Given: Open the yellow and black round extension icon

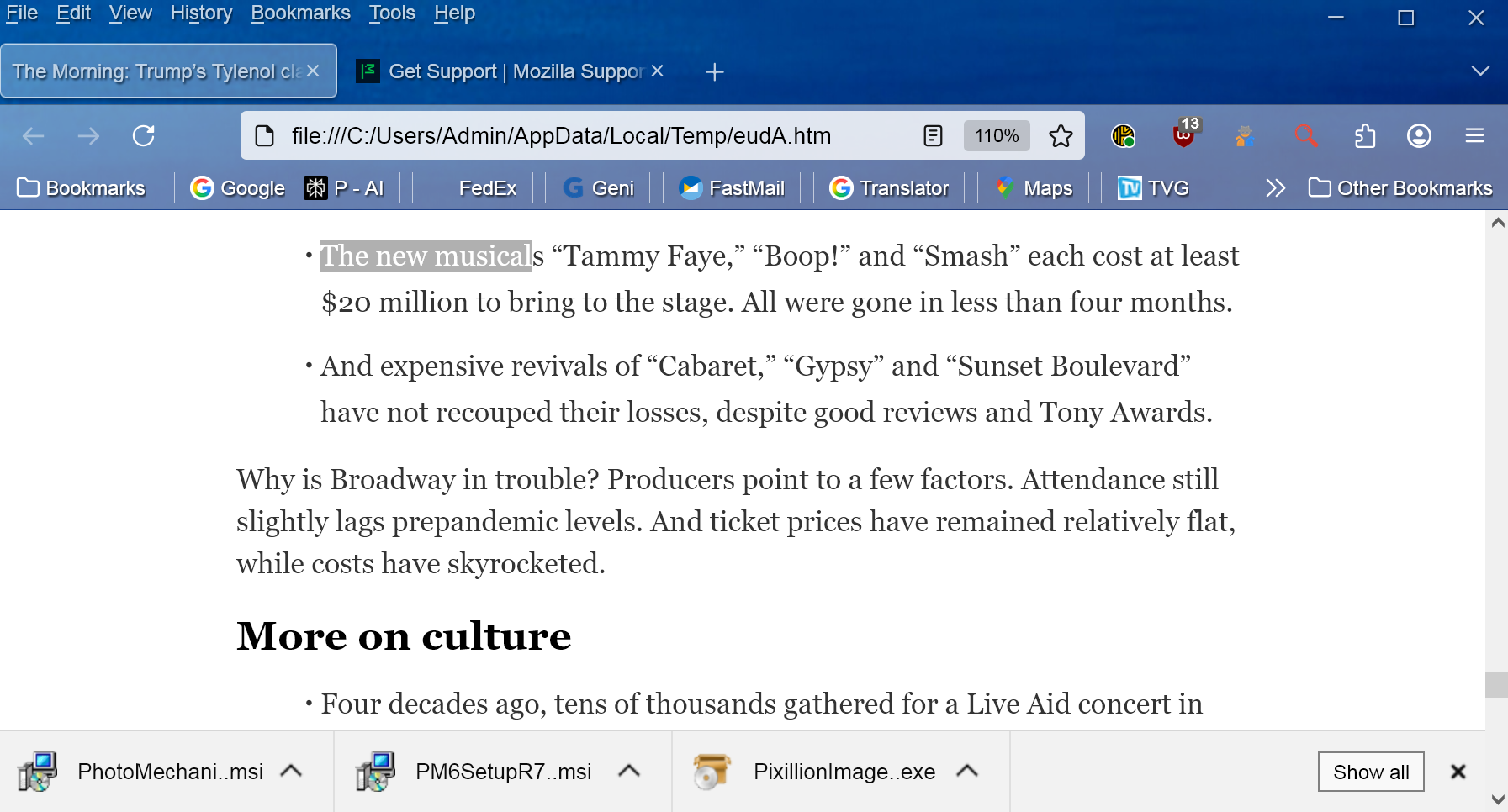Looking at the screenshot, I should 1124,135.
